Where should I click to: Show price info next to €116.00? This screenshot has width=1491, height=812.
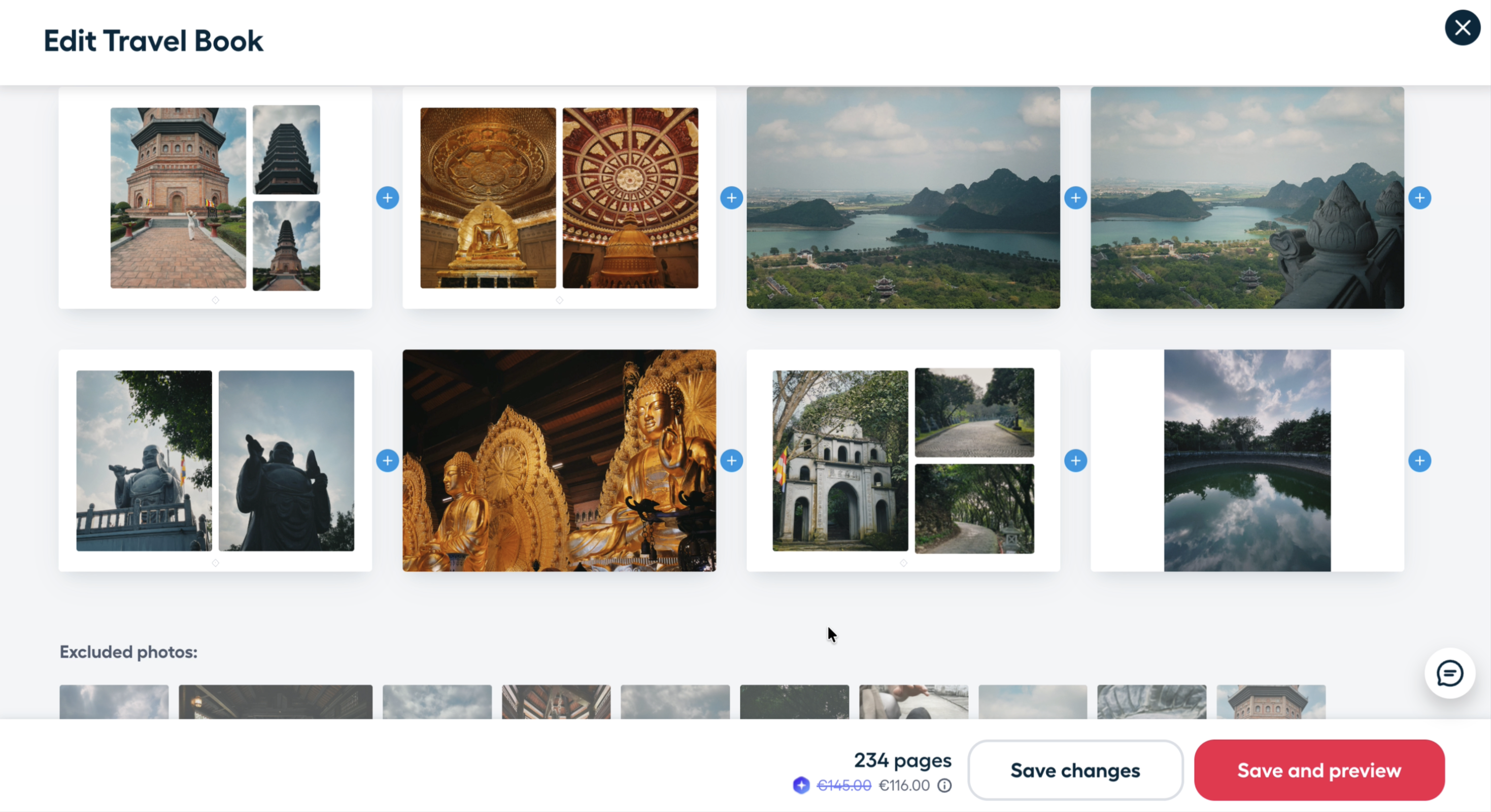point(944,786)
